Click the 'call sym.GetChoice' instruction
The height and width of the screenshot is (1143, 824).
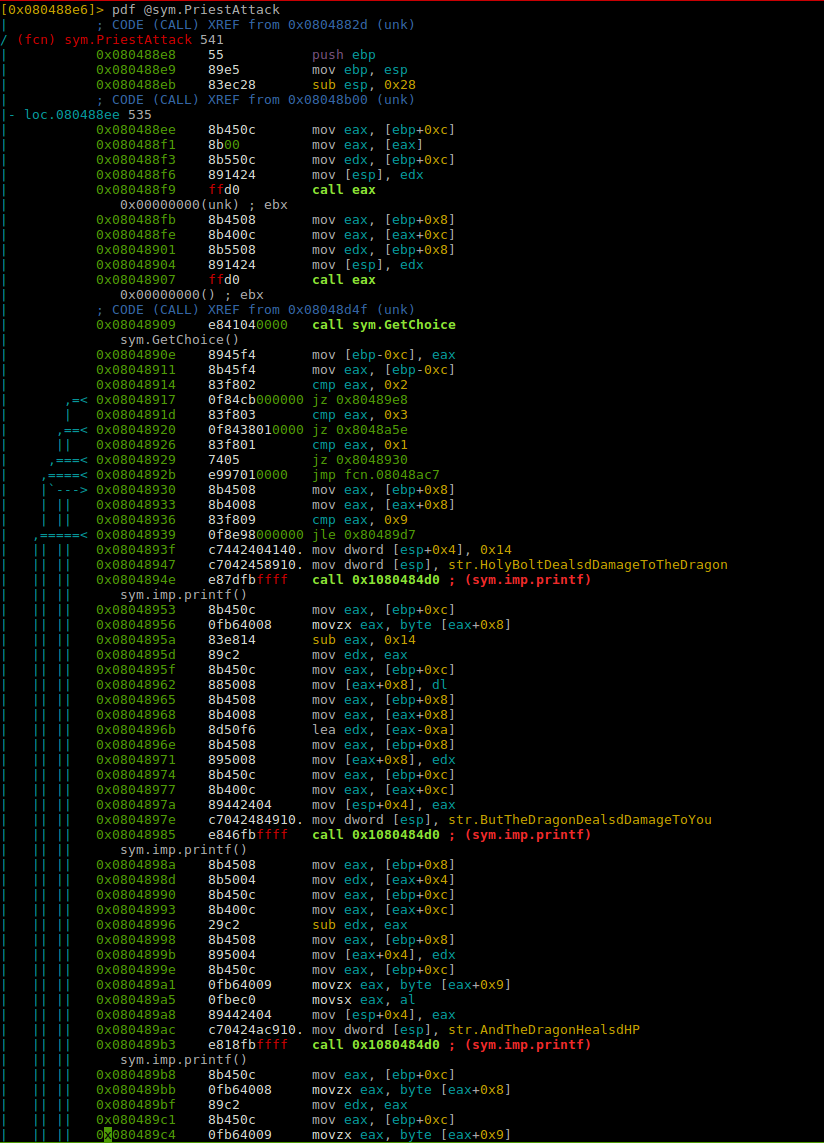click(x=384, y=324)
